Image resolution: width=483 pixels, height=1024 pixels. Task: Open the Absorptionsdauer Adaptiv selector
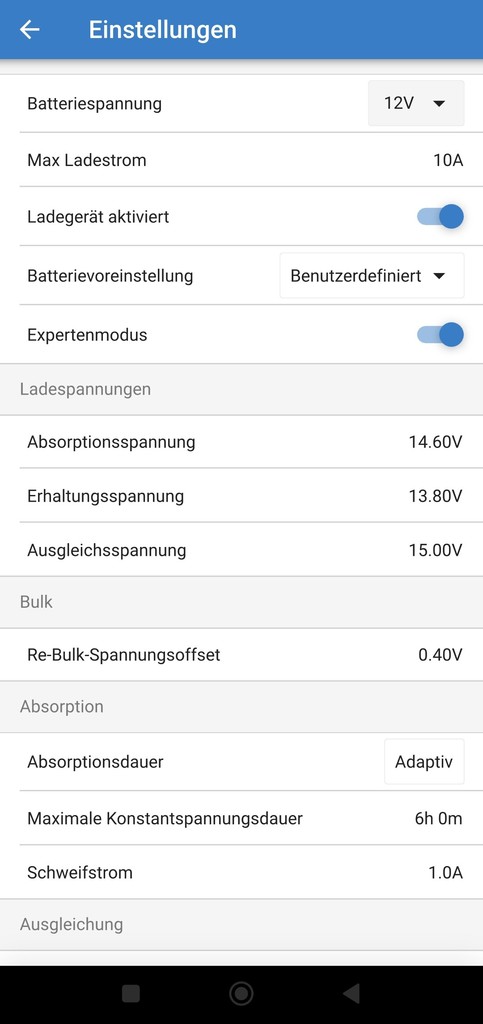pyautogui.click(x=424, y=761)
